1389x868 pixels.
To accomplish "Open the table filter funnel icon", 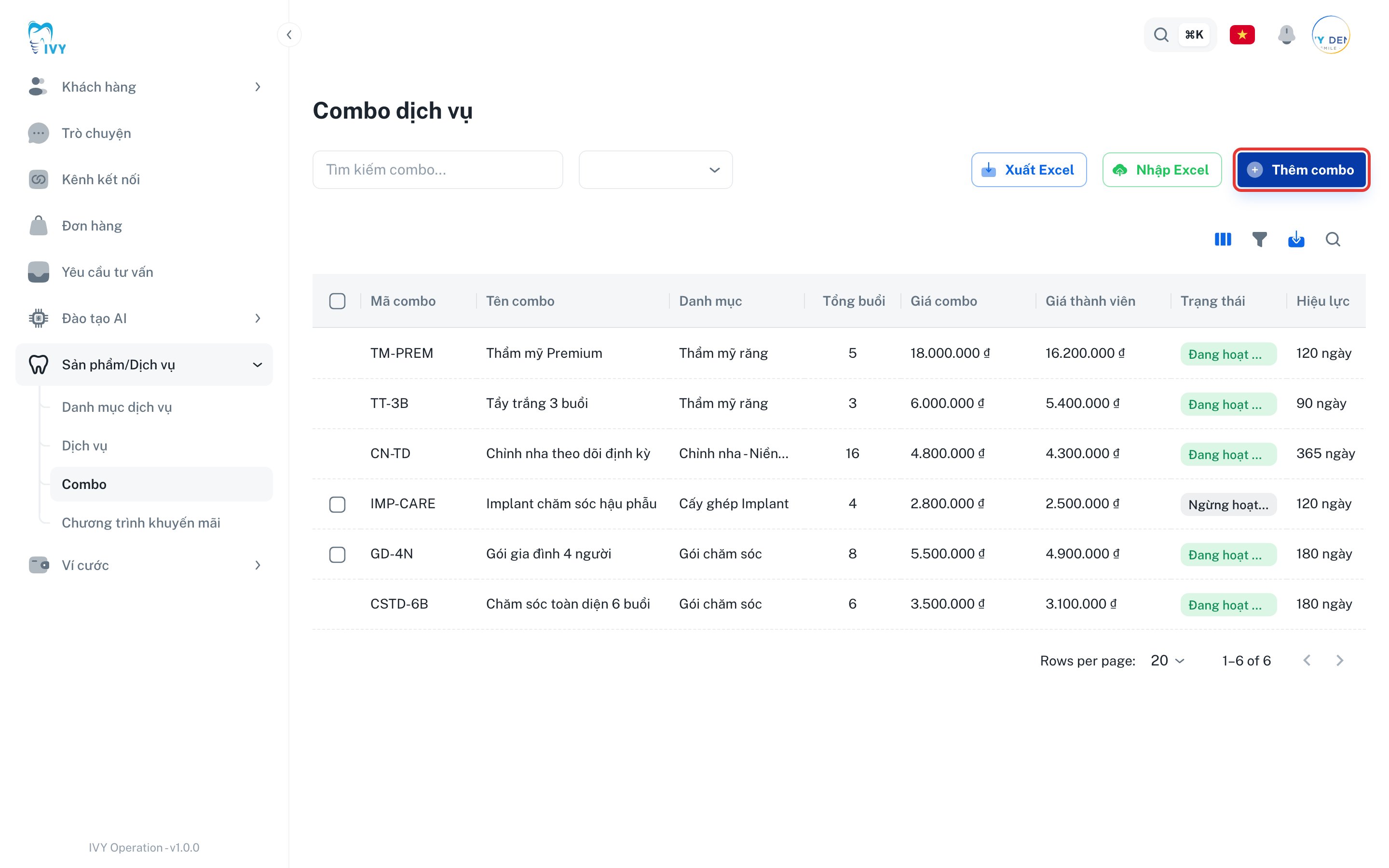I will tap(1259, 239).
